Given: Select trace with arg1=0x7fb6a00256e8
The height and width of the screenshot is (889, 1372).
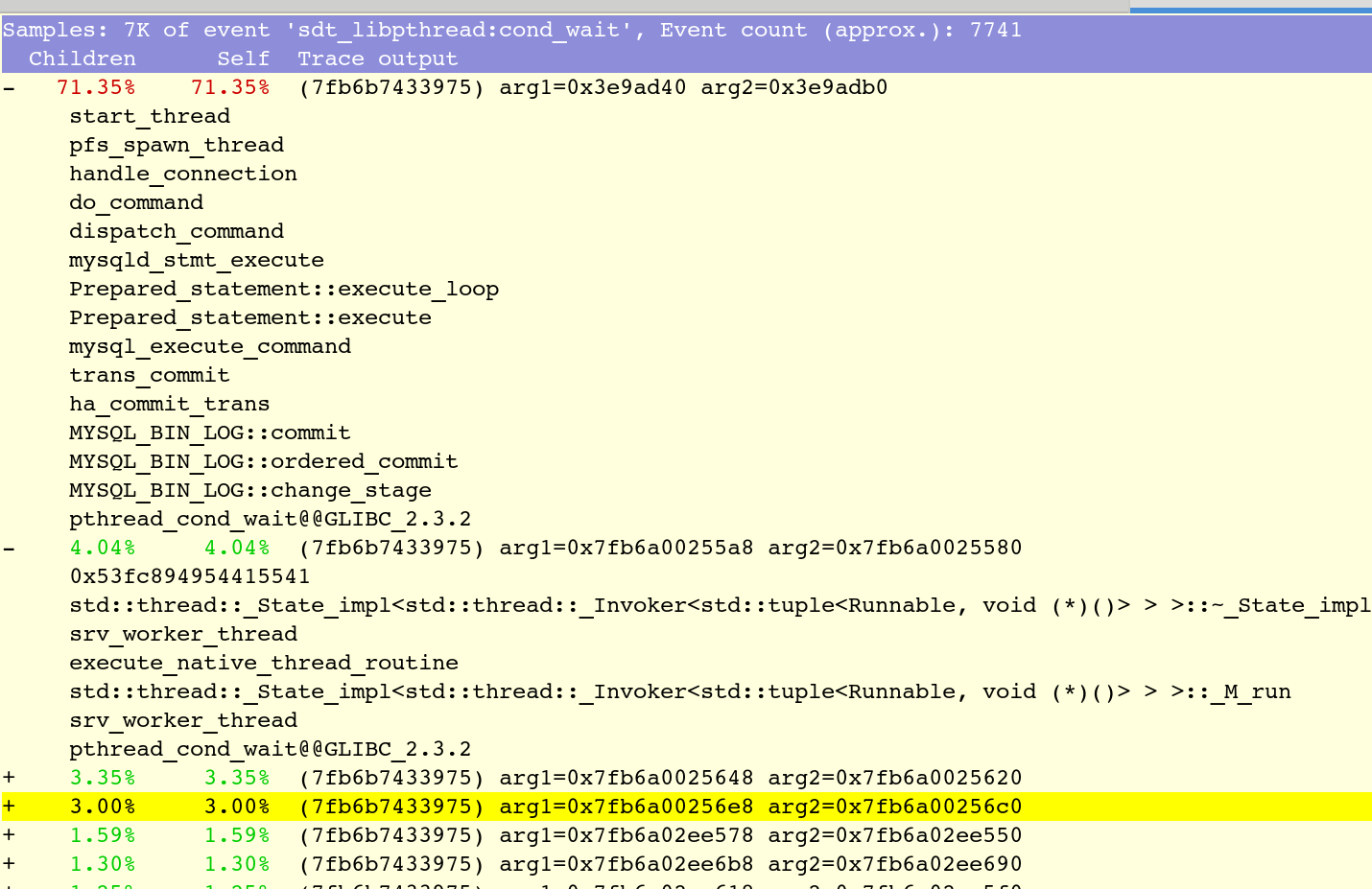Looking at the screenshot, I should (660, 807).
